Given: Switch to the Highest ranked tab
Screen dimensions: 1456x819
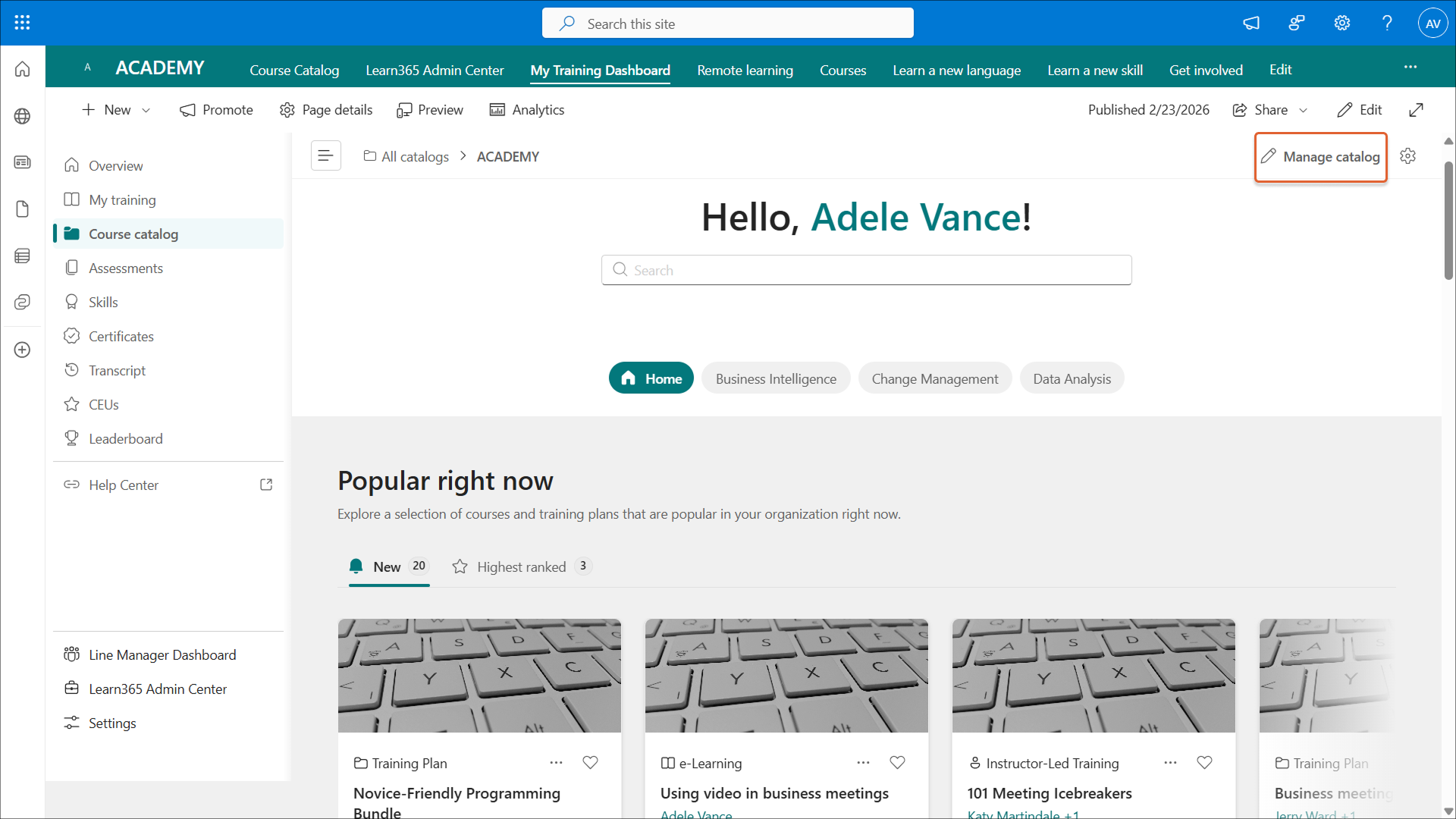Looking at the screenshot, I should pos(521,566).
